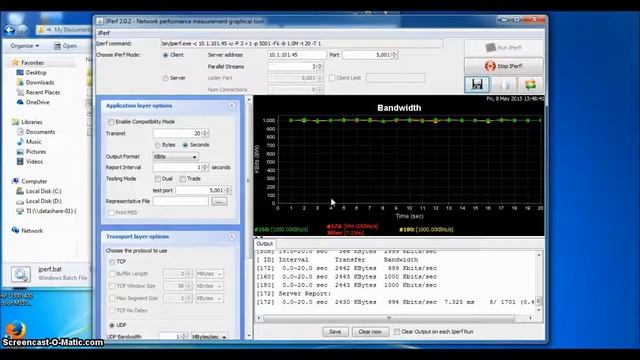The image size is (640, 360).
Task: Click the Transmit value stepper arrows
Action: click(205, 133)
